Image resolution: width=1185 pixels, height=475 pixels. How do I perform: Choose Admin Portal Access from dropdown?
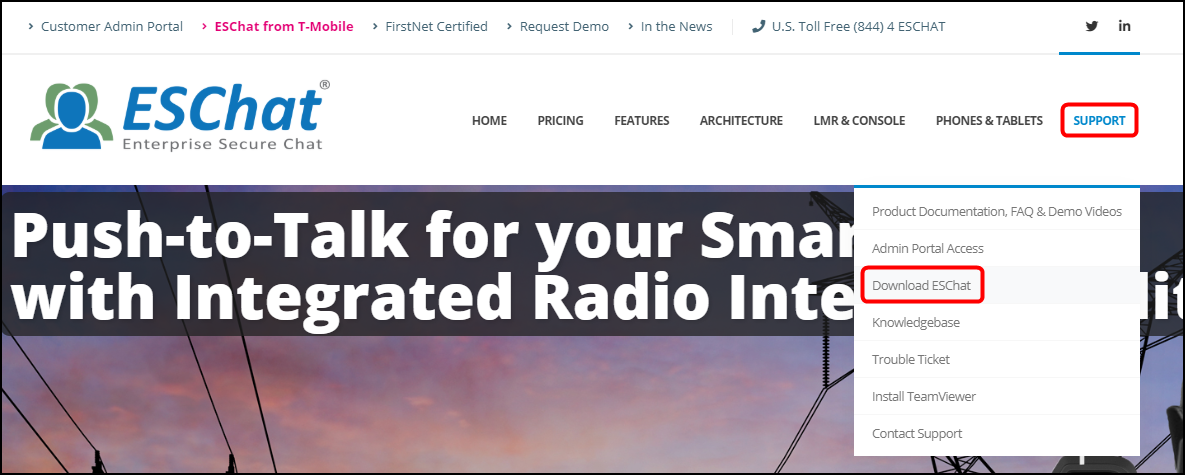click(x=997, y=248)
